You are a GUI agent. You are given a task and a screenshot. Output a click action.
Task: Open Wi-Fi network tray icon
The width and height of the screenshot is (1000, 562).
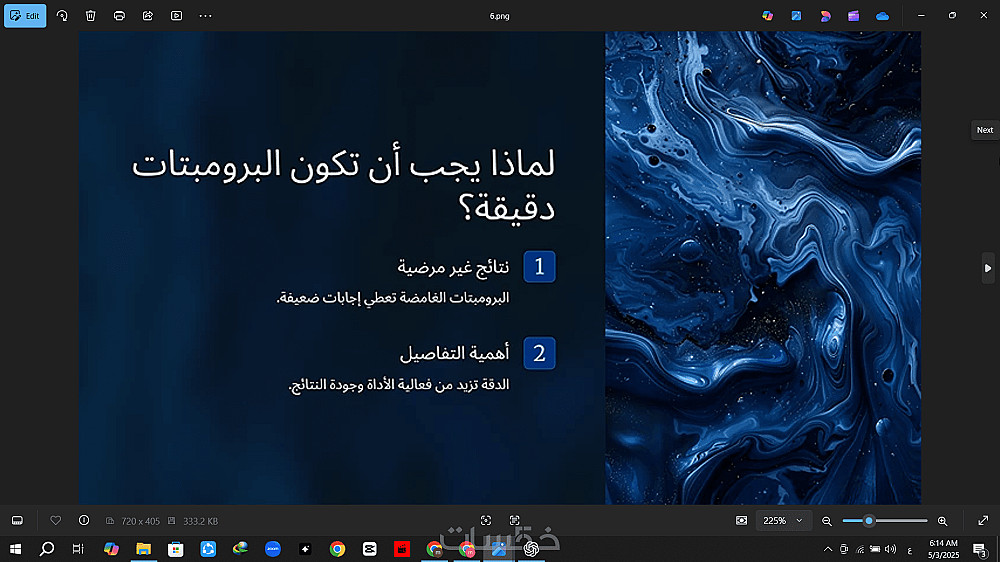(x=860, y=549)
